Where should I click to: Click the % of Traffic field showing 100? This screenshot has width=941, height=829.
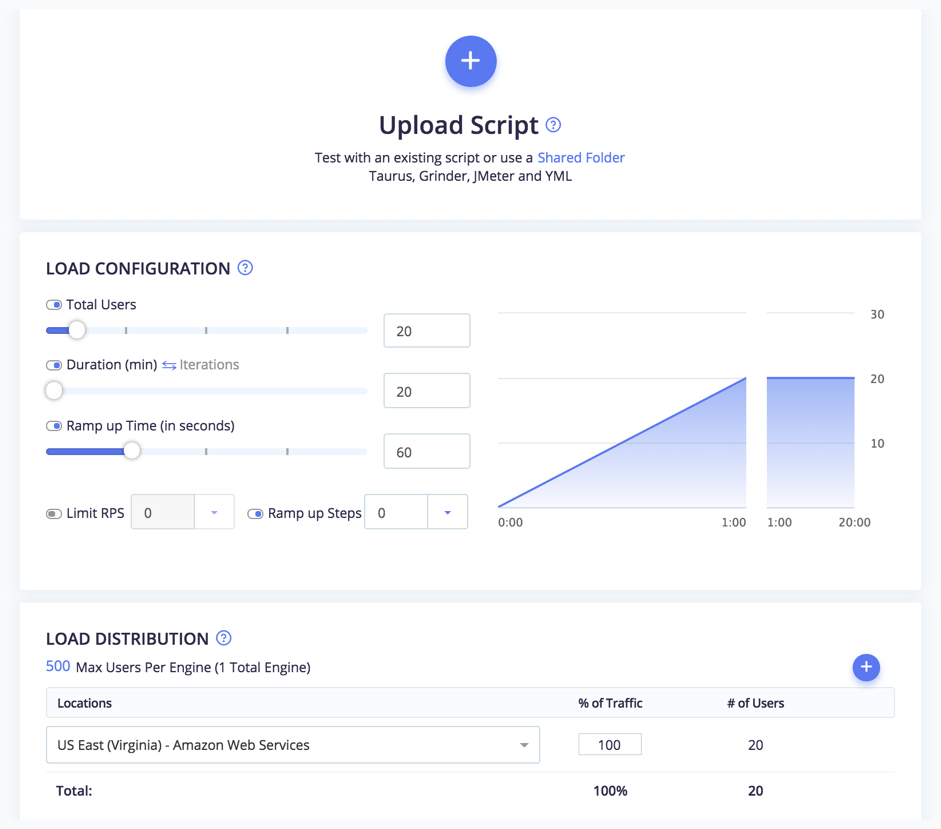pos(610,744)
